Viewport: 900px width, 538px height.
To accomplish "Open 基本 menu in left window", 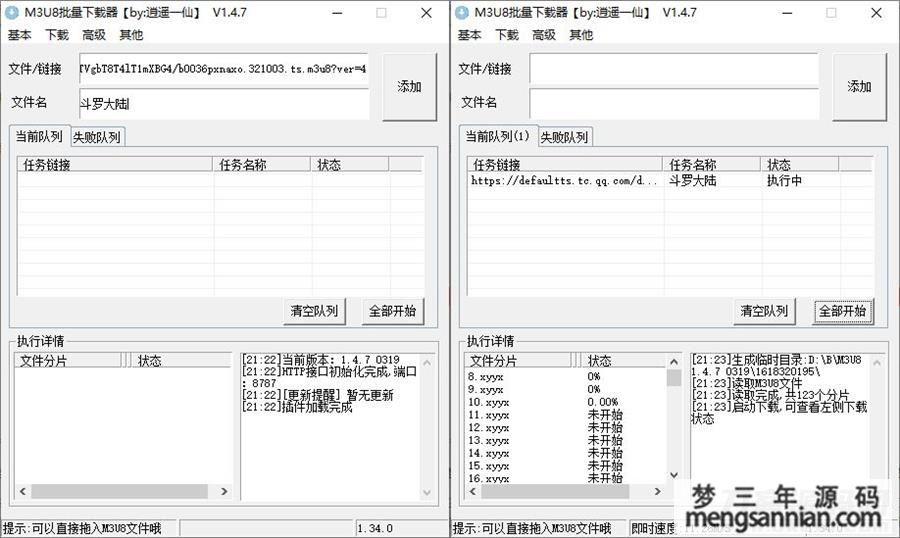I will click(19, 35).
